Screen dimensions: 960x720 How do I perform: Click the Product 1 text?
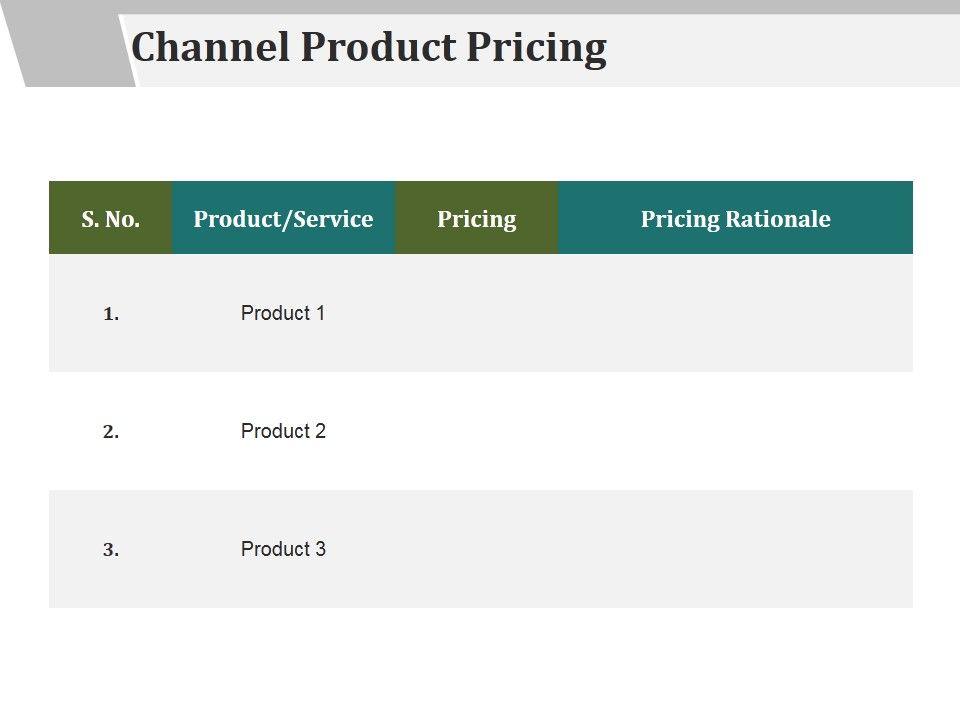coord(283,313)
